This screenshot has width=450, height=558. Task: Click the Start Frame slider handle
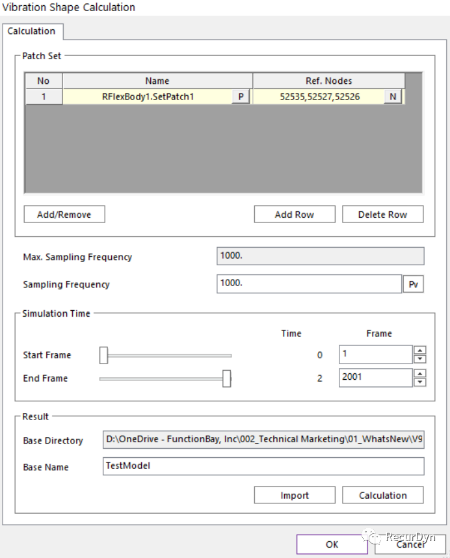click(104, 355)
